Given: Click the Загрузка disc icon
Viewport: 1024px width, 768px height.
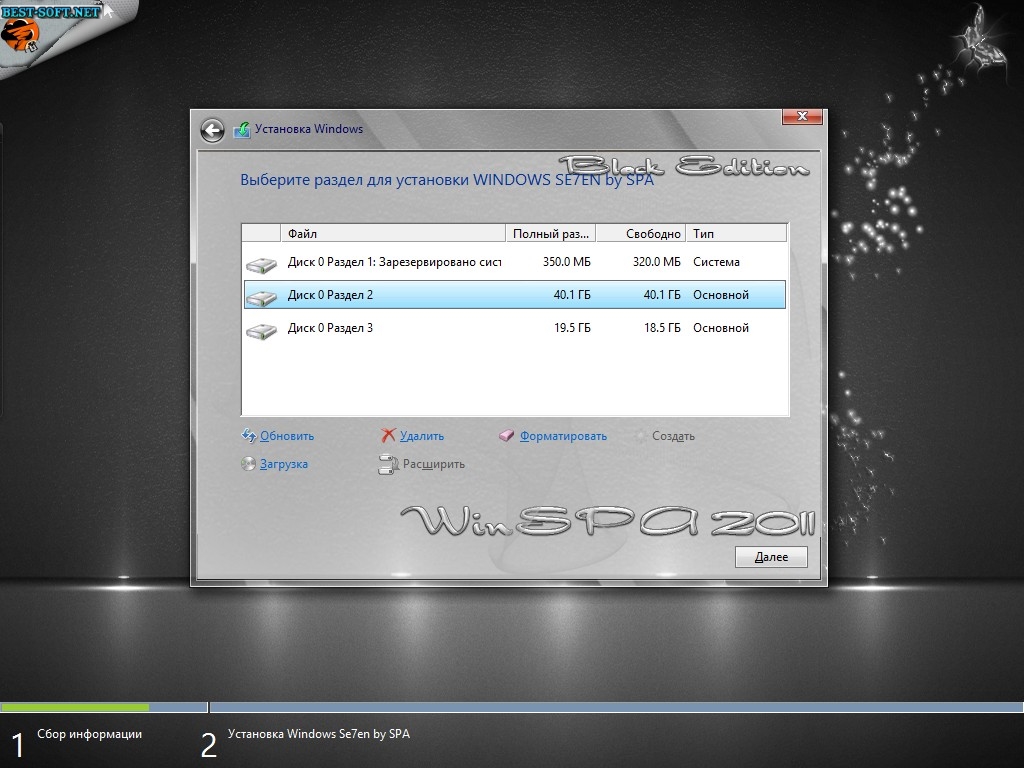Looking at the screenshot, I should [x=248, y=464].
